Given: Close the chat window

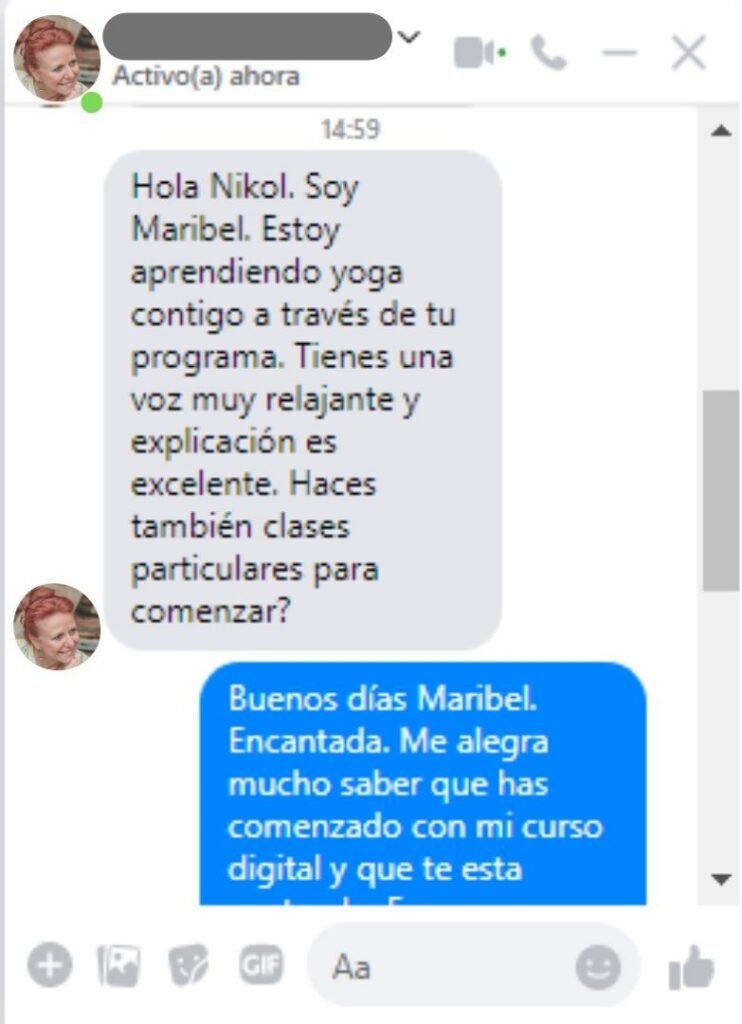Looking at the screenshot, I should click(688, 52).
